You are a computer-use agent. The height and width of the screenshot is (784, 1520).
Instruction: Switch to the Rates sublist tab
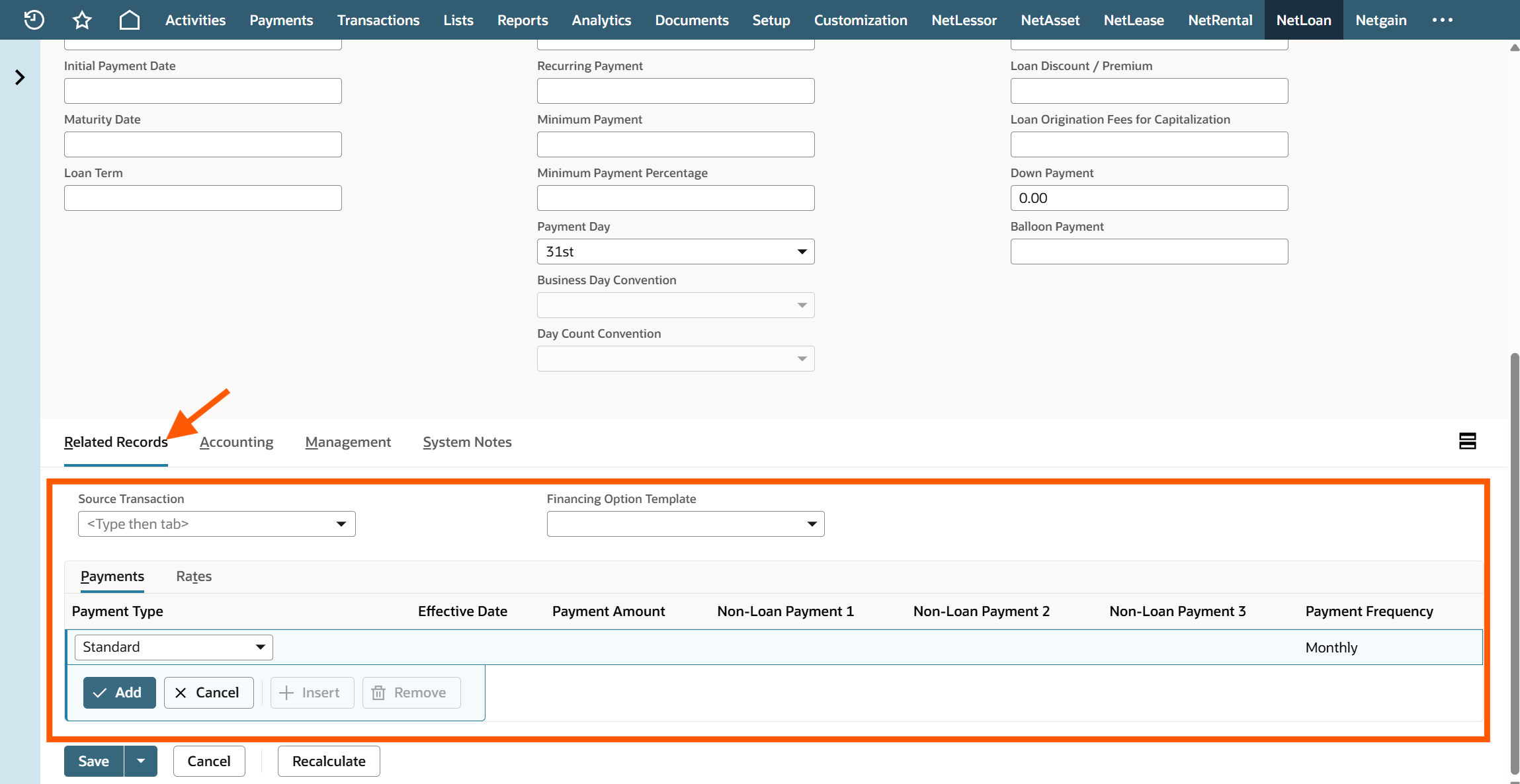point(194,576)
